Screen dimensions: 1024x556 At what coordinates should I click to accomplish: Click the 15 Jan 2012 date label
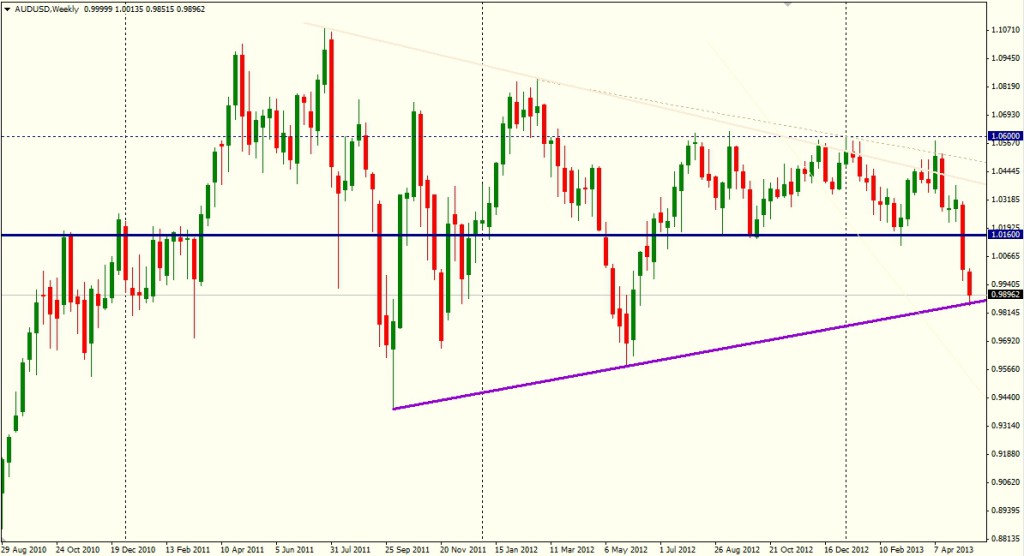click(x=519, y=549)
